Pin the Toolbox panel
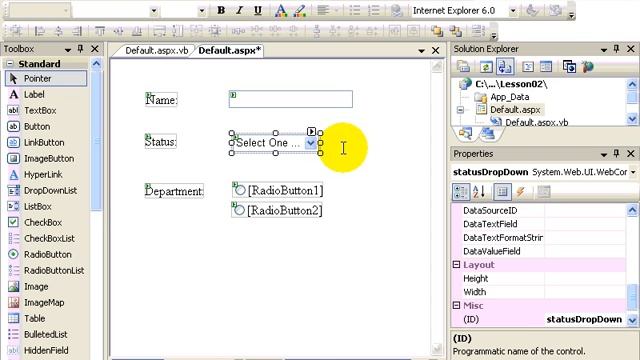The height and width of the screenshot is (360, 640). [x=80, y=49]
